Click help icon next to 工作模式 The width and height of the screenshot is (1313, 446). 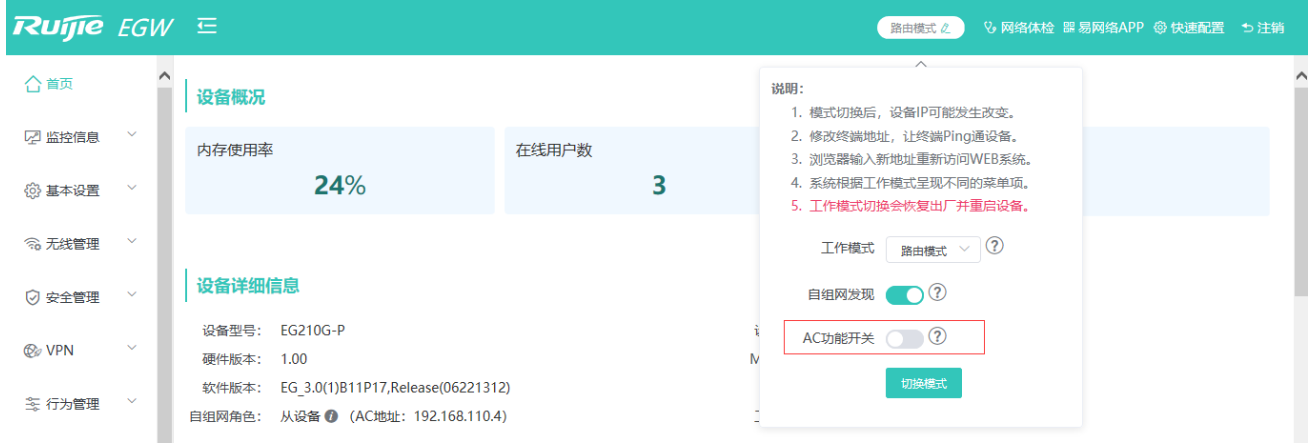tap(995, 247)
